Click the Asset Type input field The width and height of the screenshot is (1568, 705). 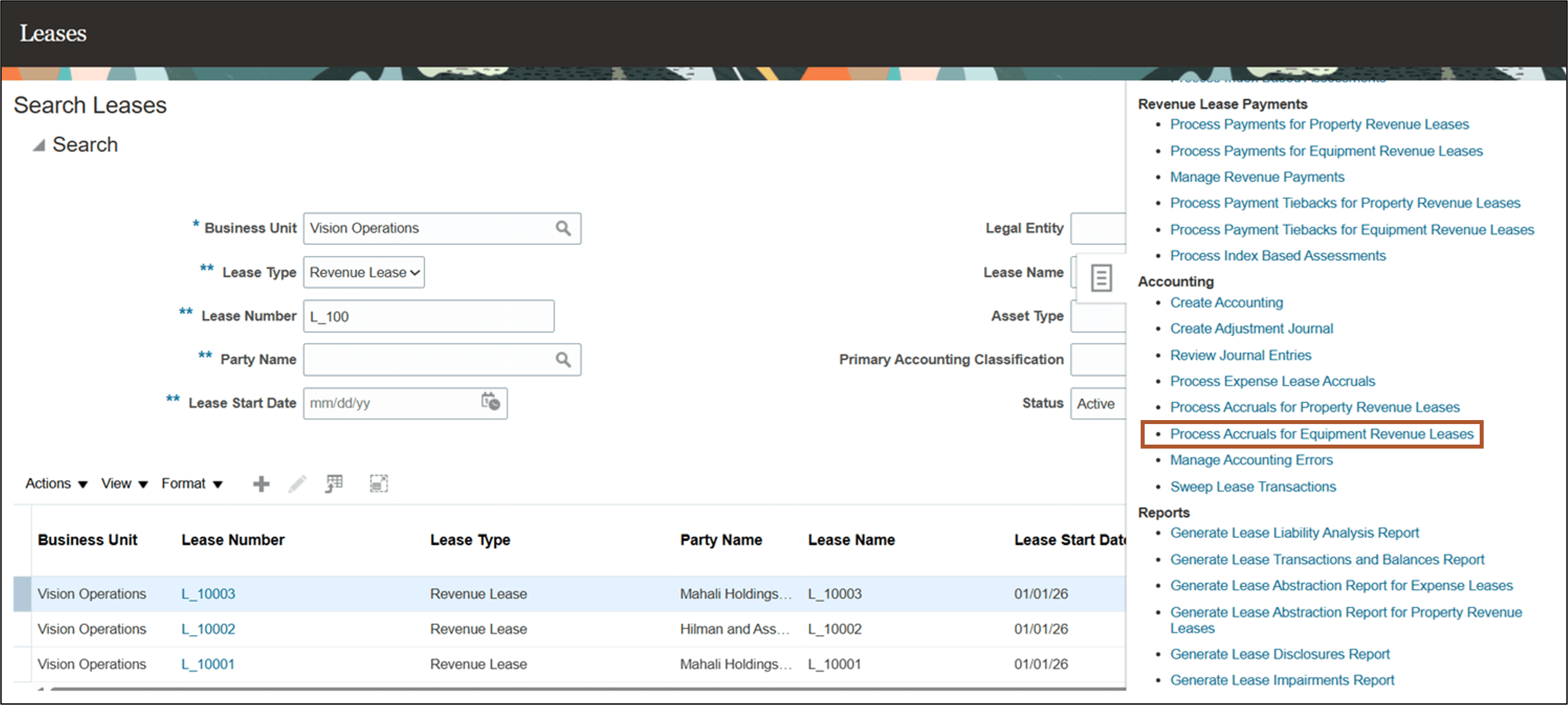point(1098,316)
